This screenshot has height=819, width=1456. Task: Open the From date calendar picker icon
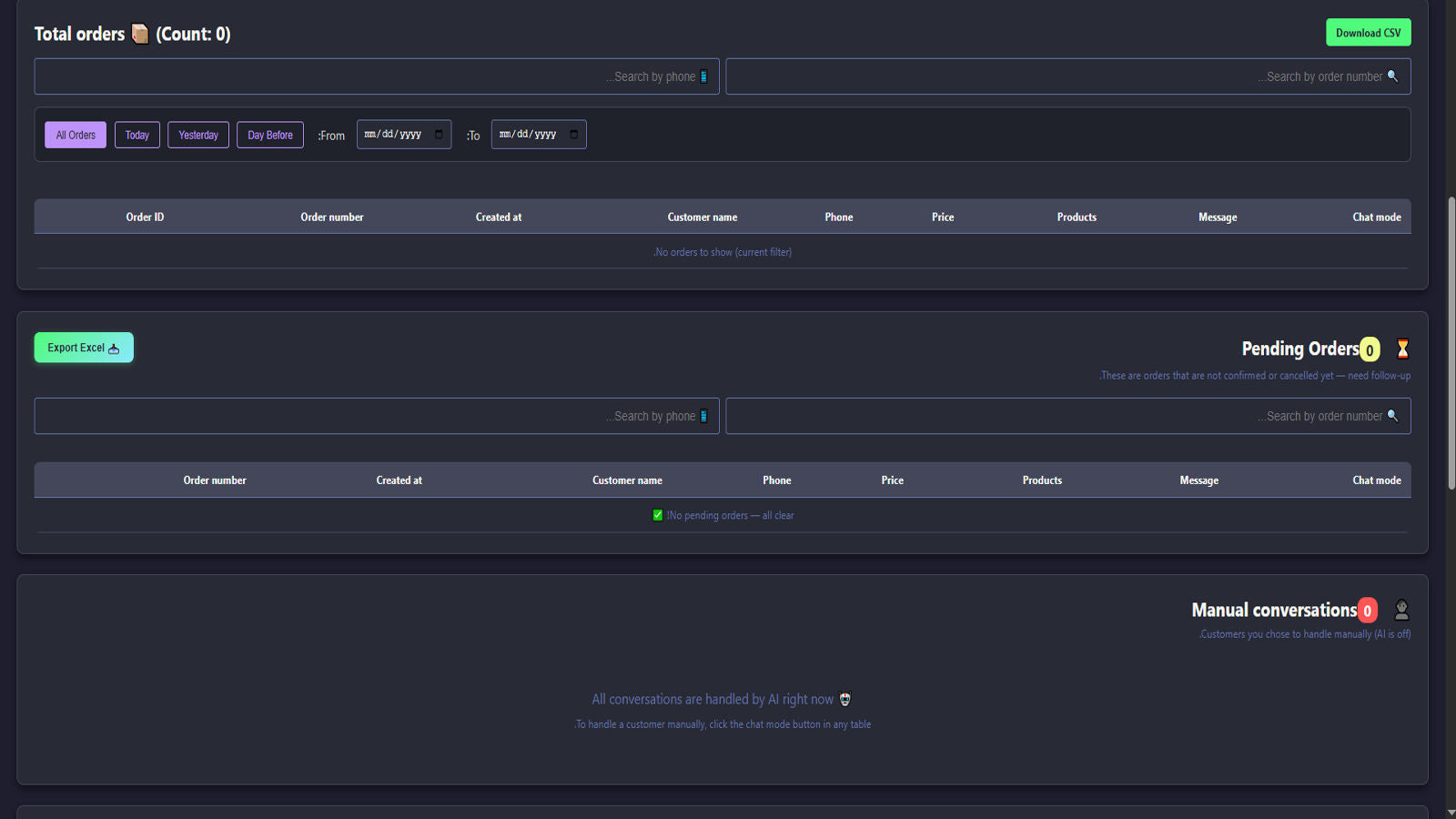click(439, 135)
